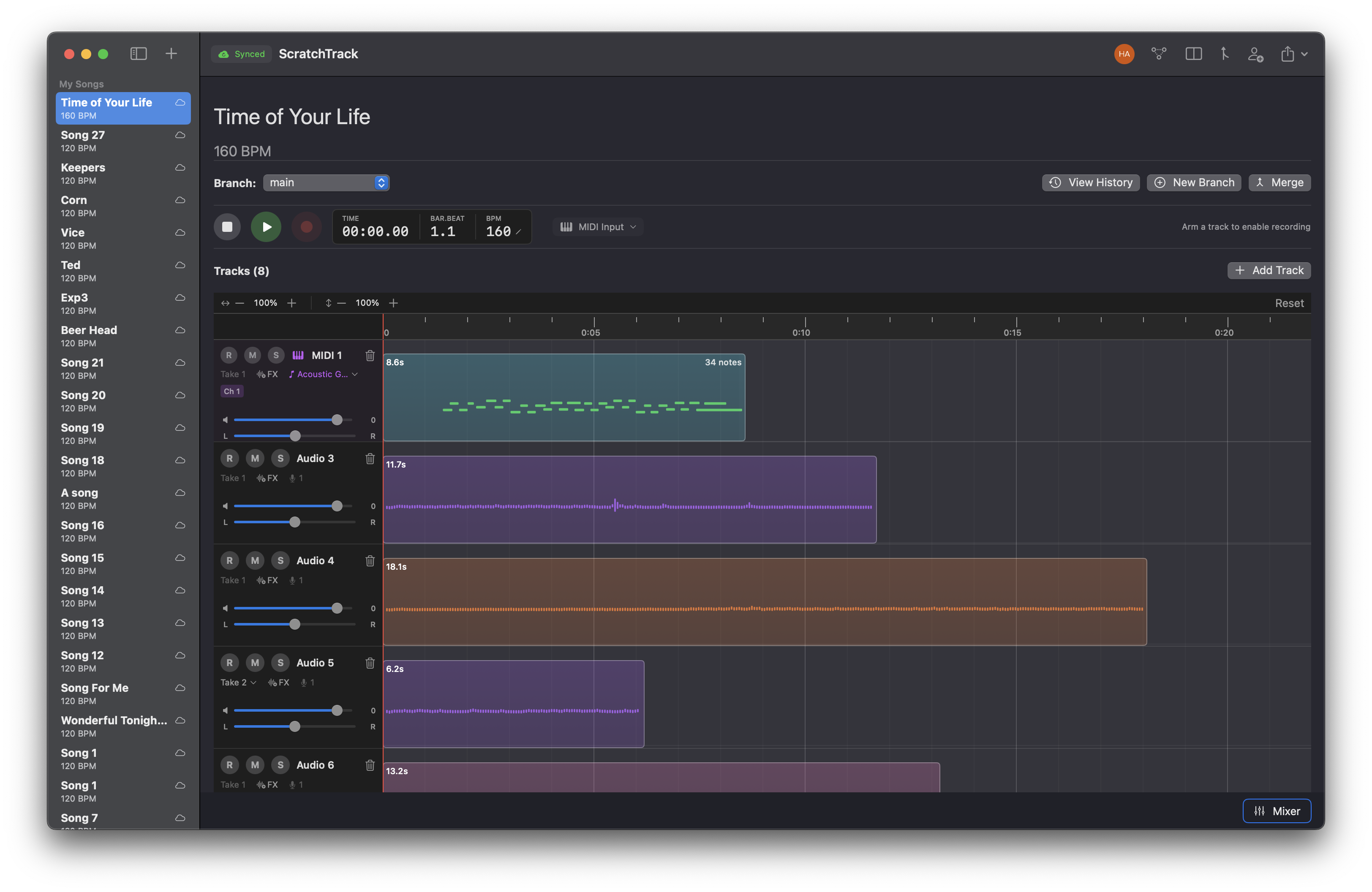1372x892 pixels.
Task: Select Song 27 in the sidebar
Action: pos(123,140)
